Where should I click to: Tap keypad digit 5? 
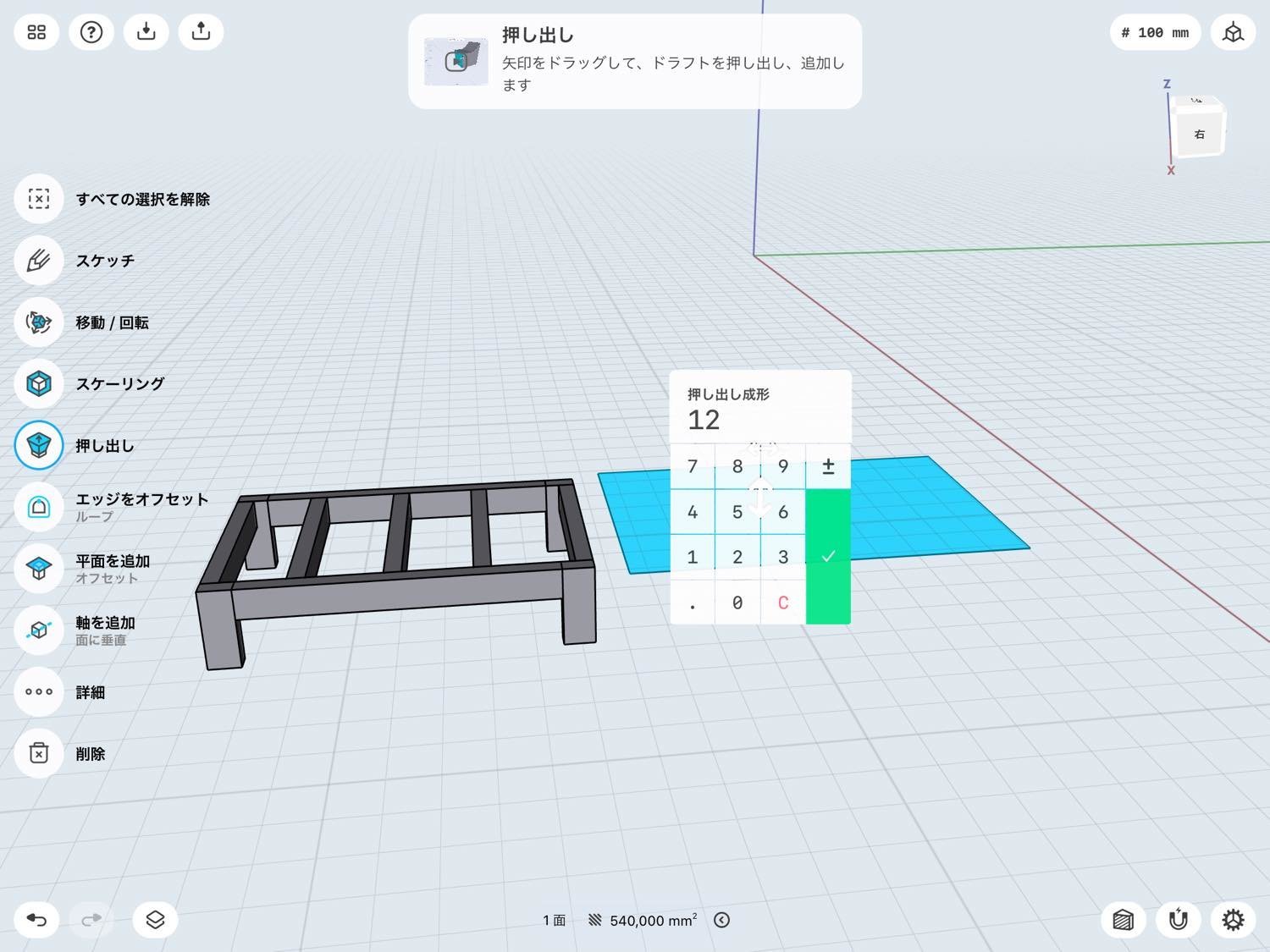[737, 512]
